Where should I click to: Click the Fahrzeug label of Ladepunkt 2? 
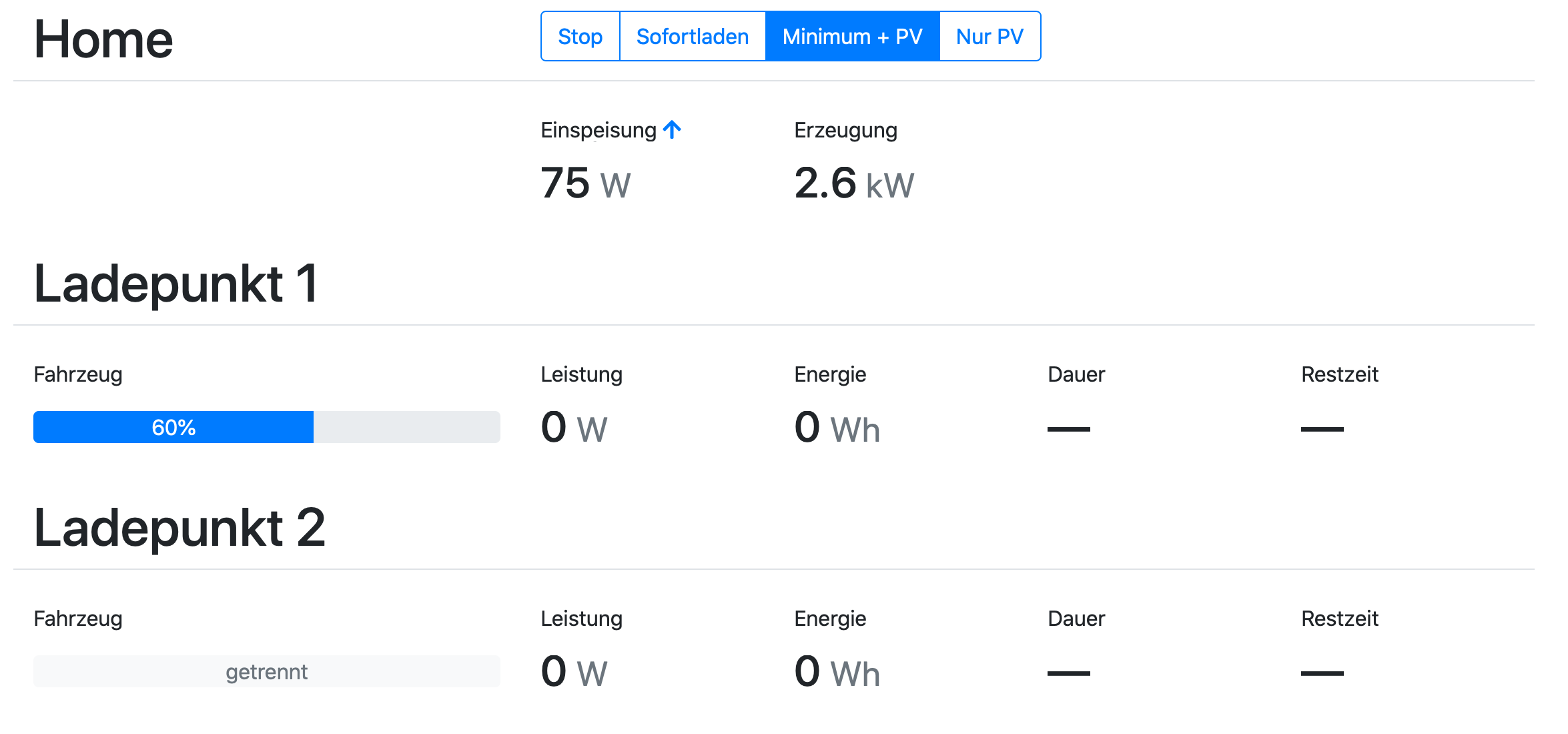click(x=77, y=619)
